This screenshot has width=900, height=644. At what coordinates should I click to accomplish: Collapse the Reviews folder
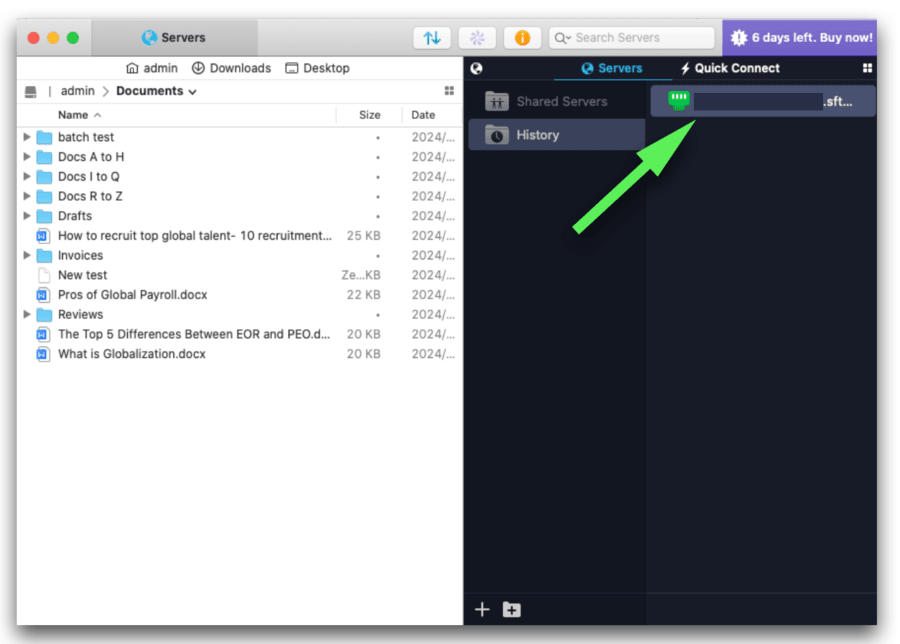pyautogui.click(x=26, y=314)
